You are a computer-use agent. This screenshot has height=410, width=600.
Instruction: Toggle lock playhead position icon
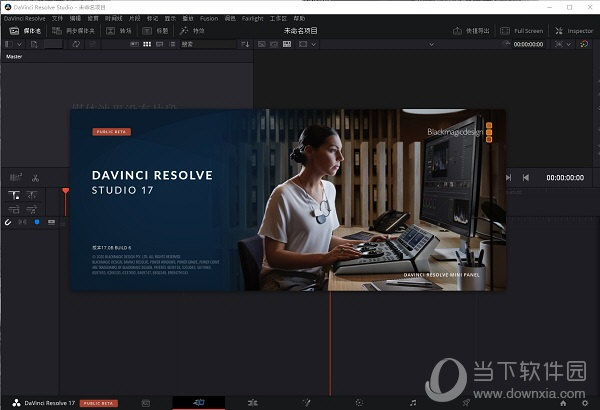[14, 195]
